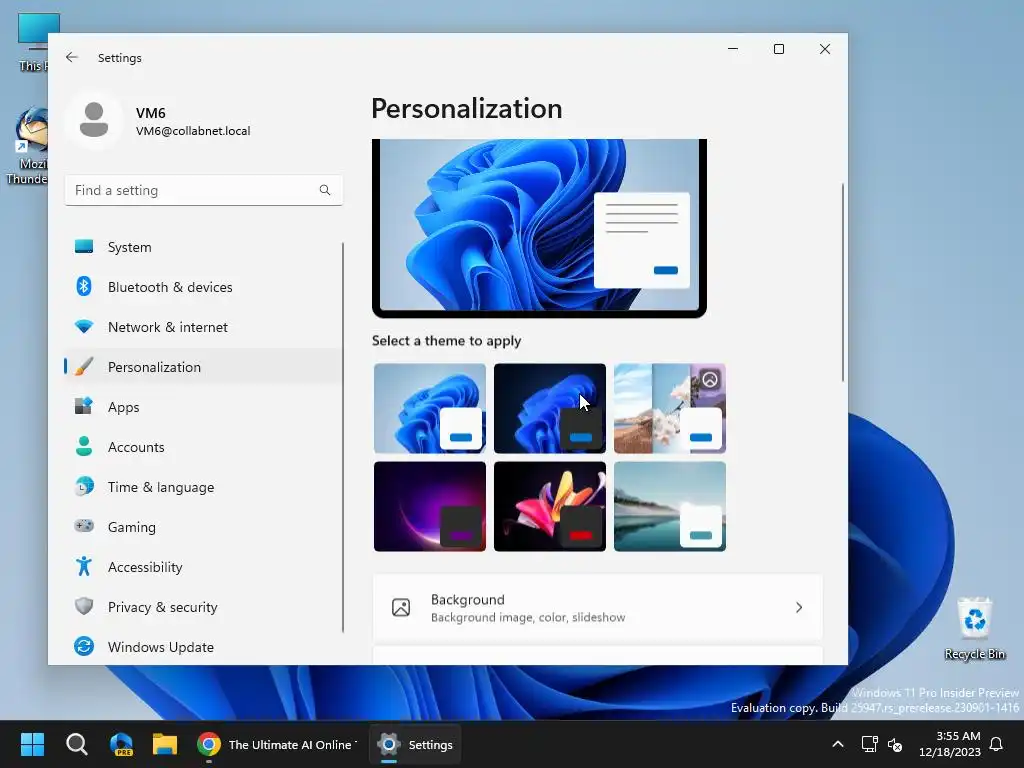Click the Apps icon in sidebar
Image resolution: width=1024 pixels, height=768 pixels.
tap(84, 406)
